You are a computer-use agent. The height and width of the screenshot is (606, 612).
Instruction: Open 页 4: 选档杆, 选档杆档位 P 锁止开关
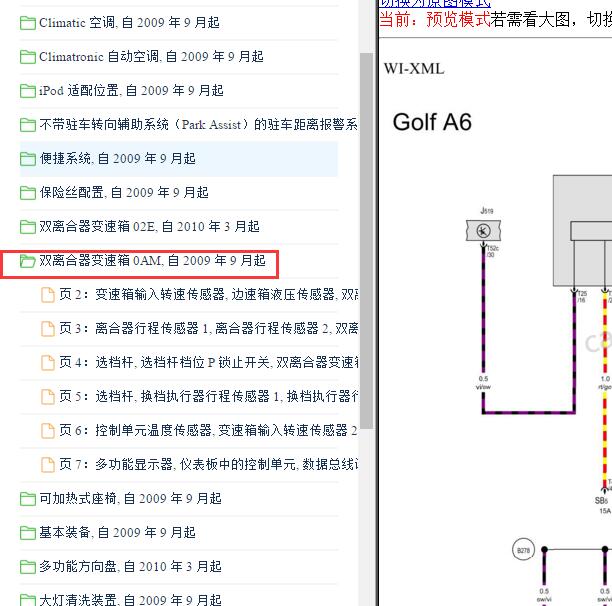click(x=208, y=363)
